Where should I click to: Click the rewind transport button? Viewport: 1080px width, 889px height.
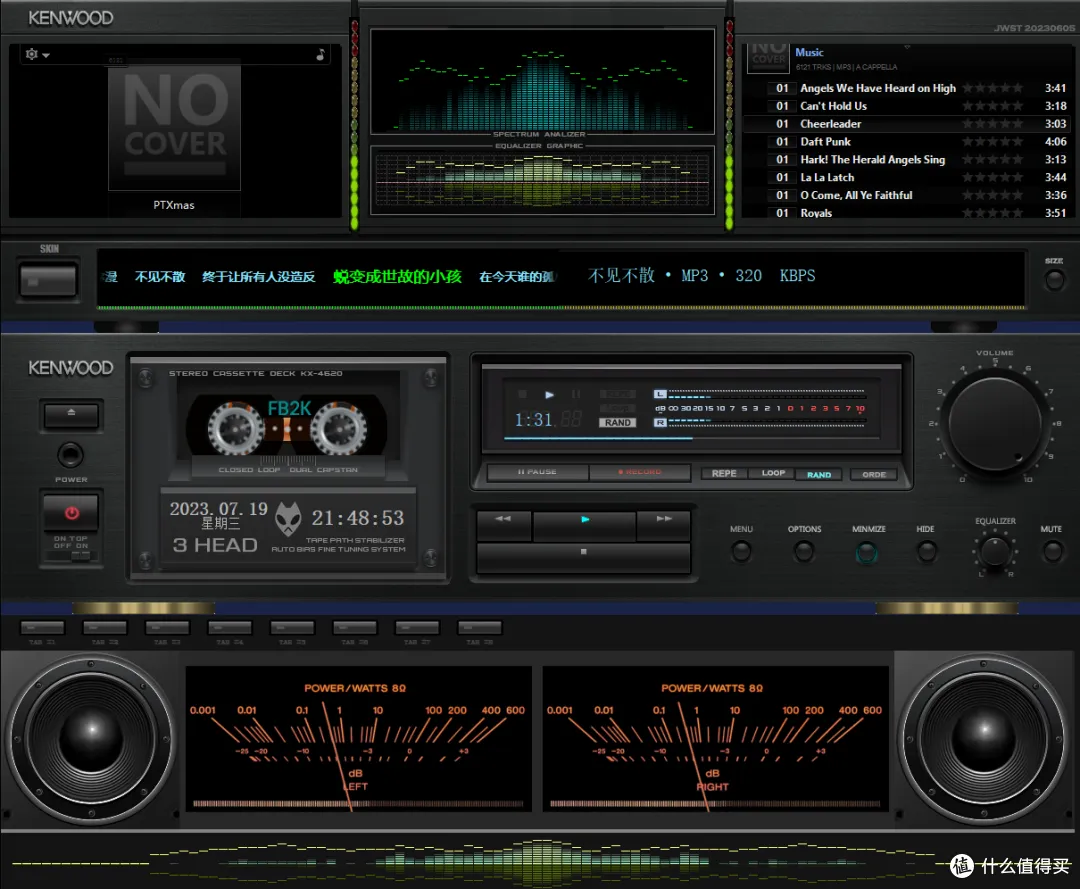(x=503, y=525)
